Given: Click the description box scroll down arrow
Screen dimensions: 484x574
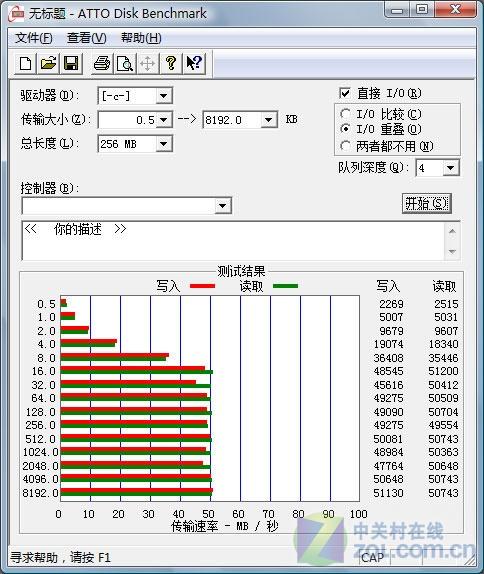Looking at the screenshot, I should 452,251.
